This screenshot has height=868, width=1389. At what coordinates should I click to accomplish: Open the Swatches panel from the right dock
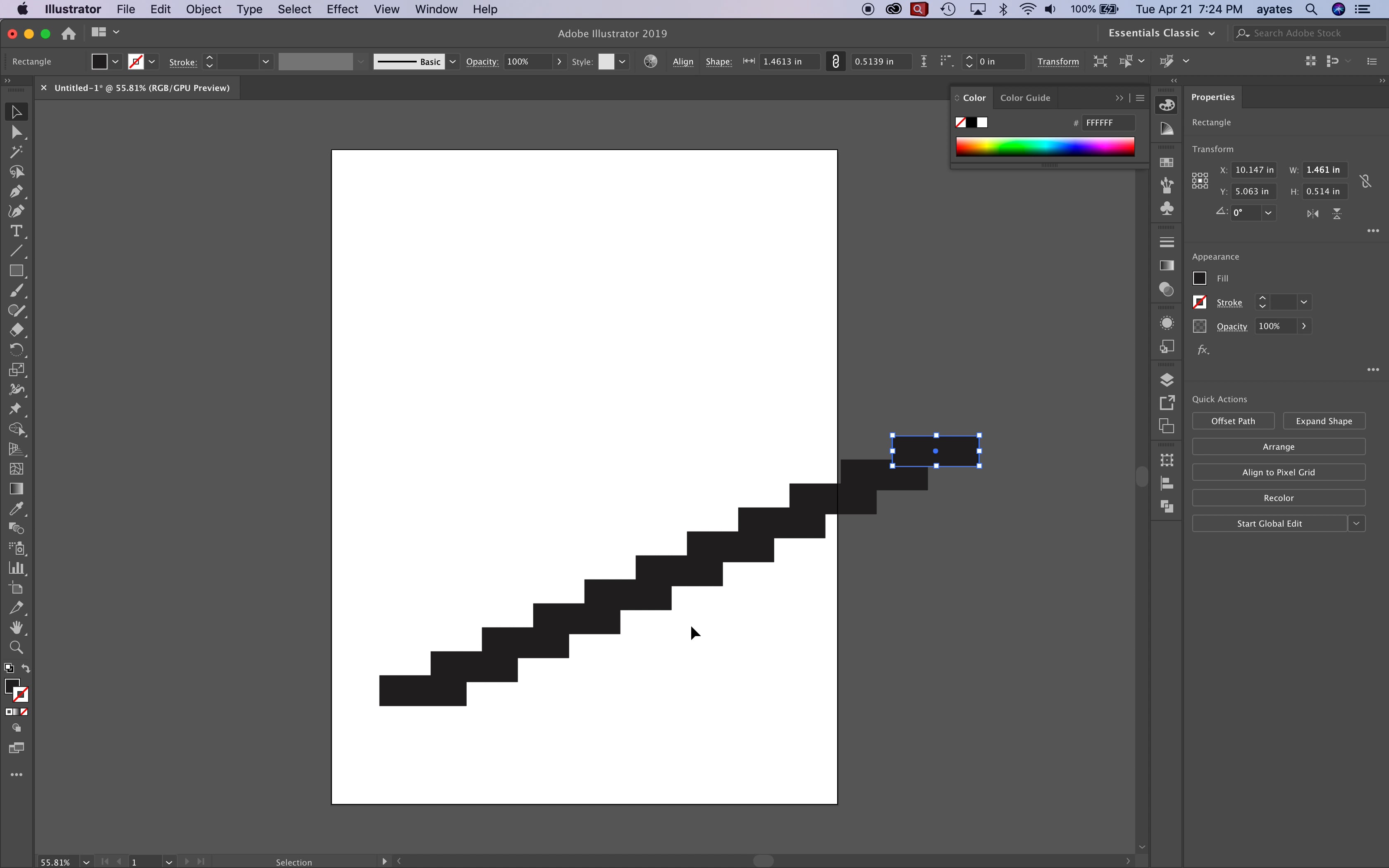click(1167, 162)
